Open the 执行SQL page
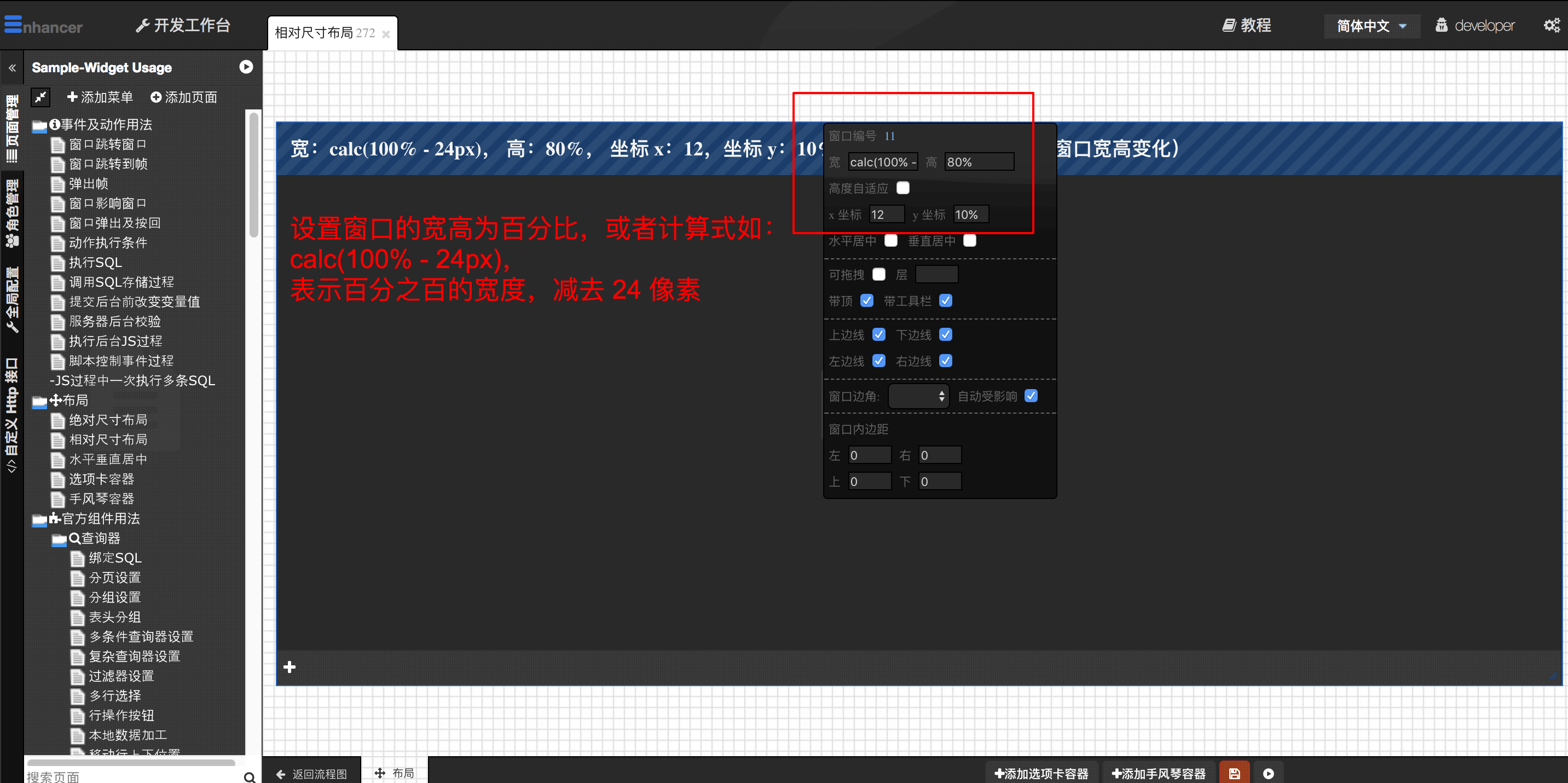 [x=96, y=262]
